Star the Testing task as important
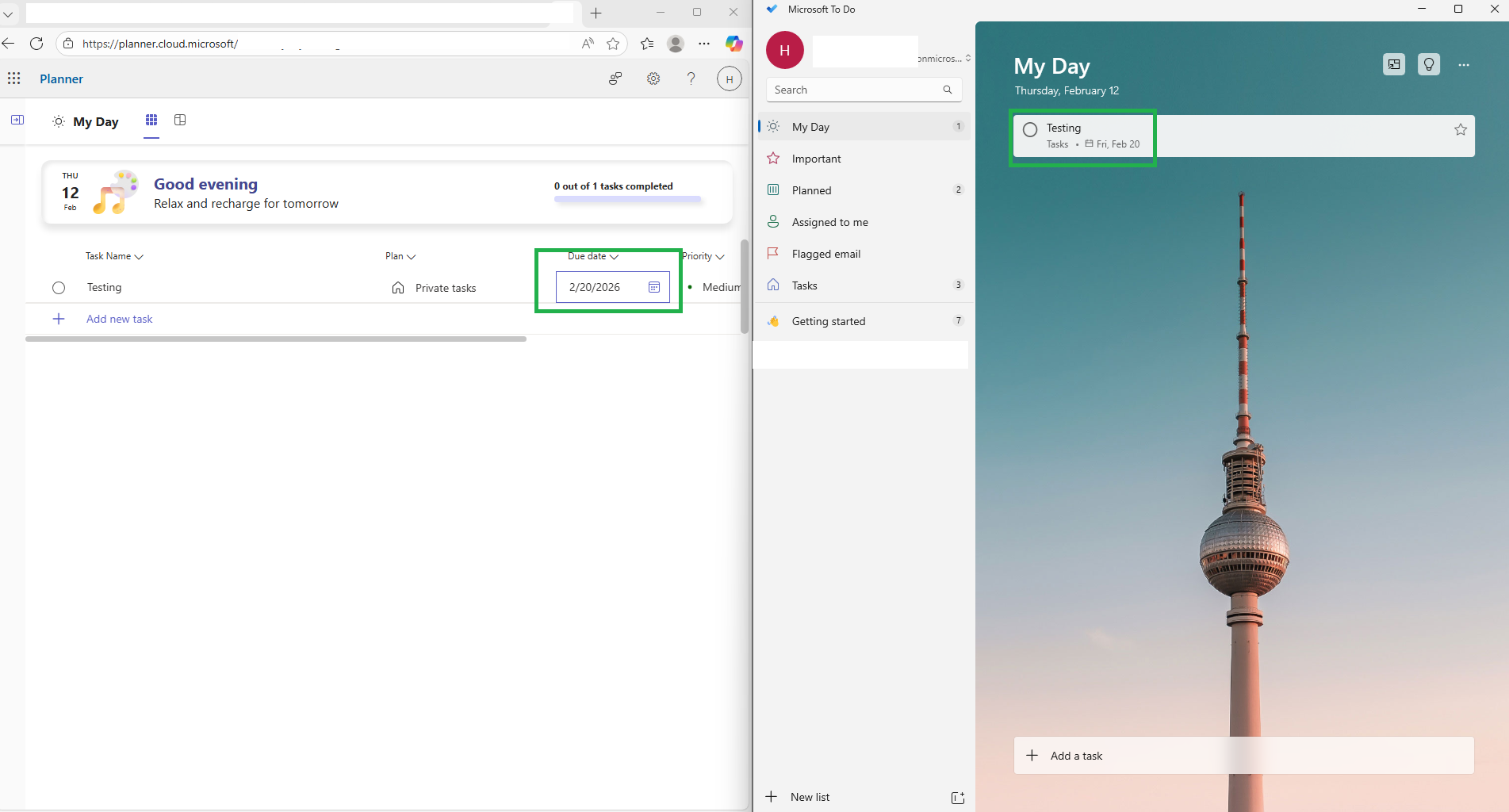Image resolution: width=1509 pixels, height=812 pixels. click(x=1461, y=130)
